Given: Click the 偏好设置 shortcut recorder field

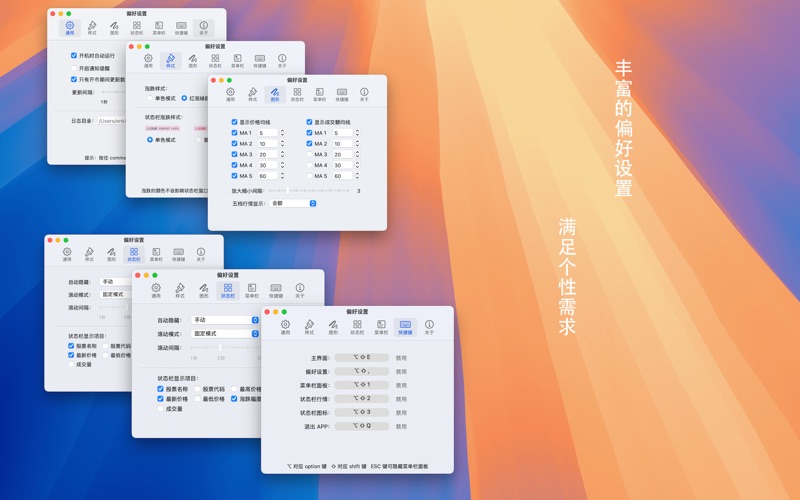Looking at the screenshot, I should click(x=361, y=371).
